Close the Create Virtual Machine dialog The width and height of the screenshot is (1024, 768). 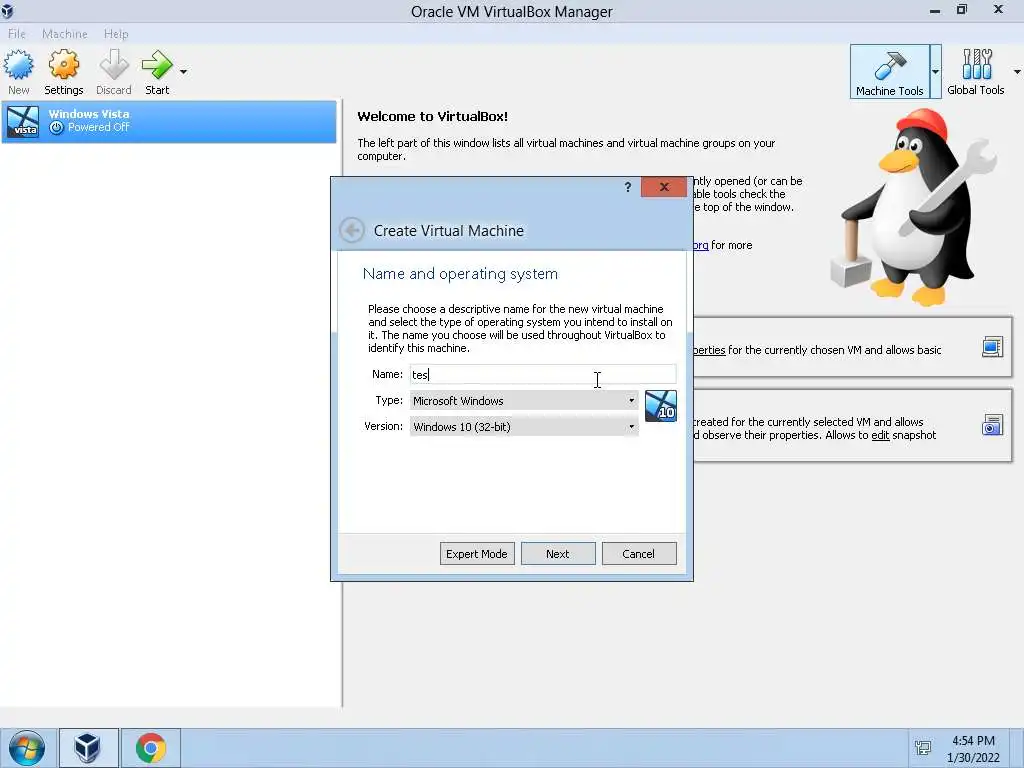tap(664, 187)
